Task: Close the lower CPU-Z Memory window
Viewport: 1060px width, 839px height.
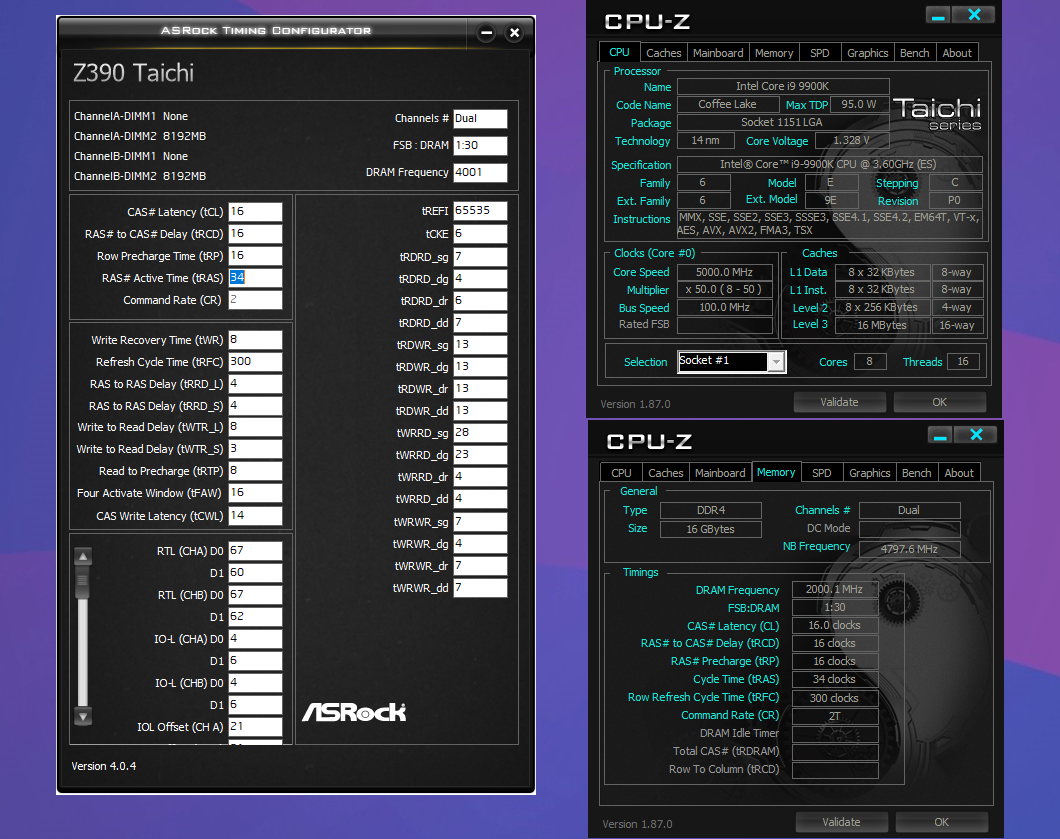Action: (976, 435)
